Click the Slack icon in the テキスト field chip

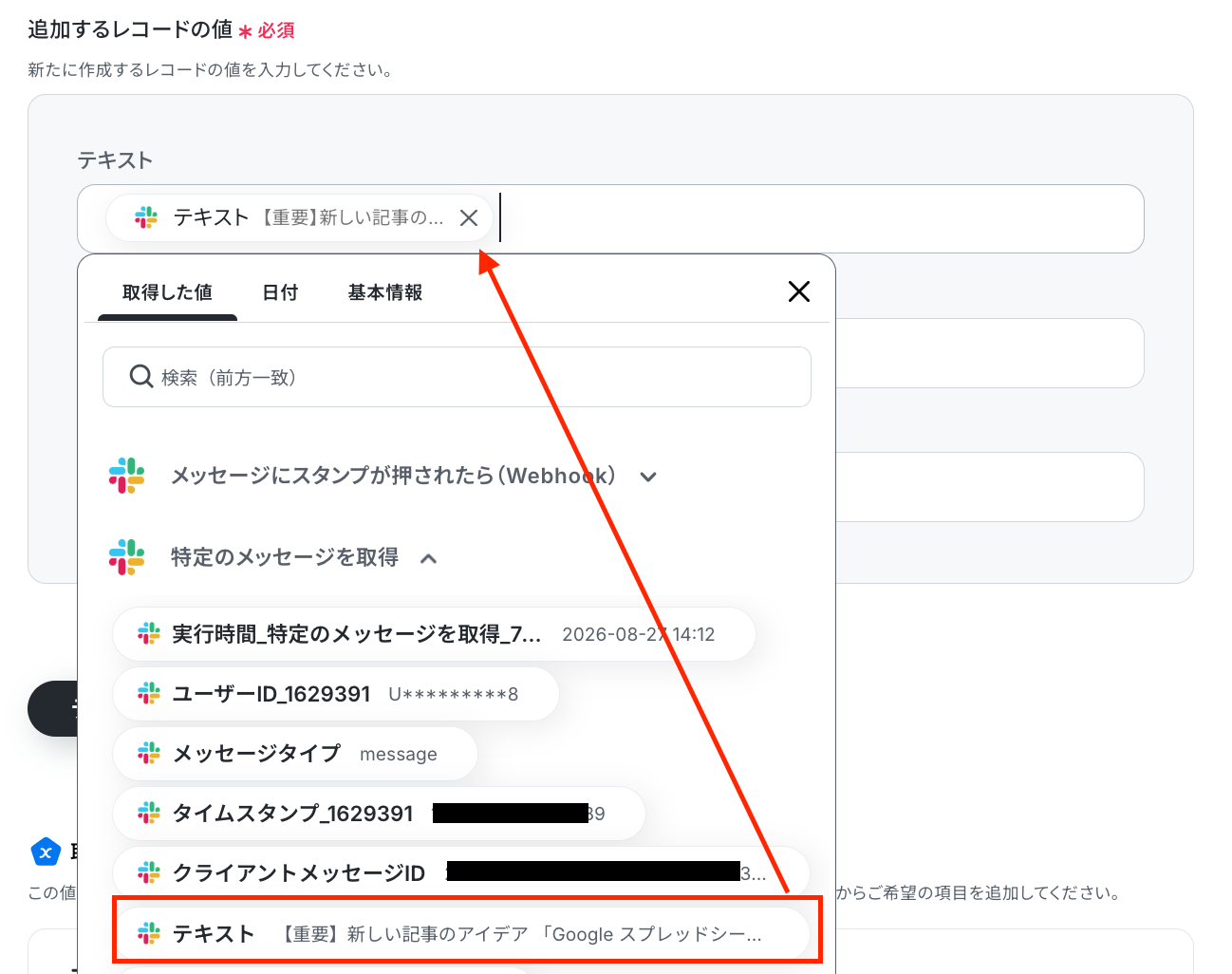[x=146, y=218]
